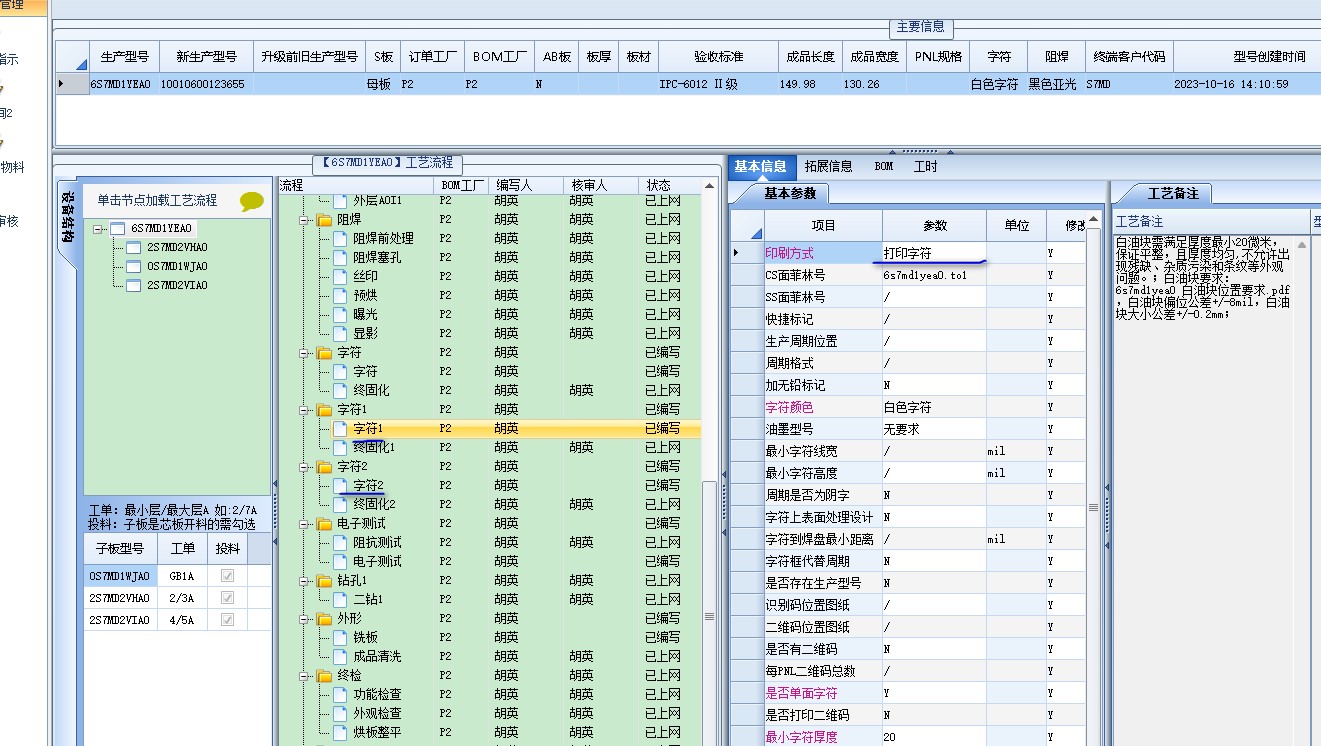This screenshot has height=746, width=1321.
Task: Toggle 投料 checkbox for 0S7MD1WJA0
Action: pos(228,576)
